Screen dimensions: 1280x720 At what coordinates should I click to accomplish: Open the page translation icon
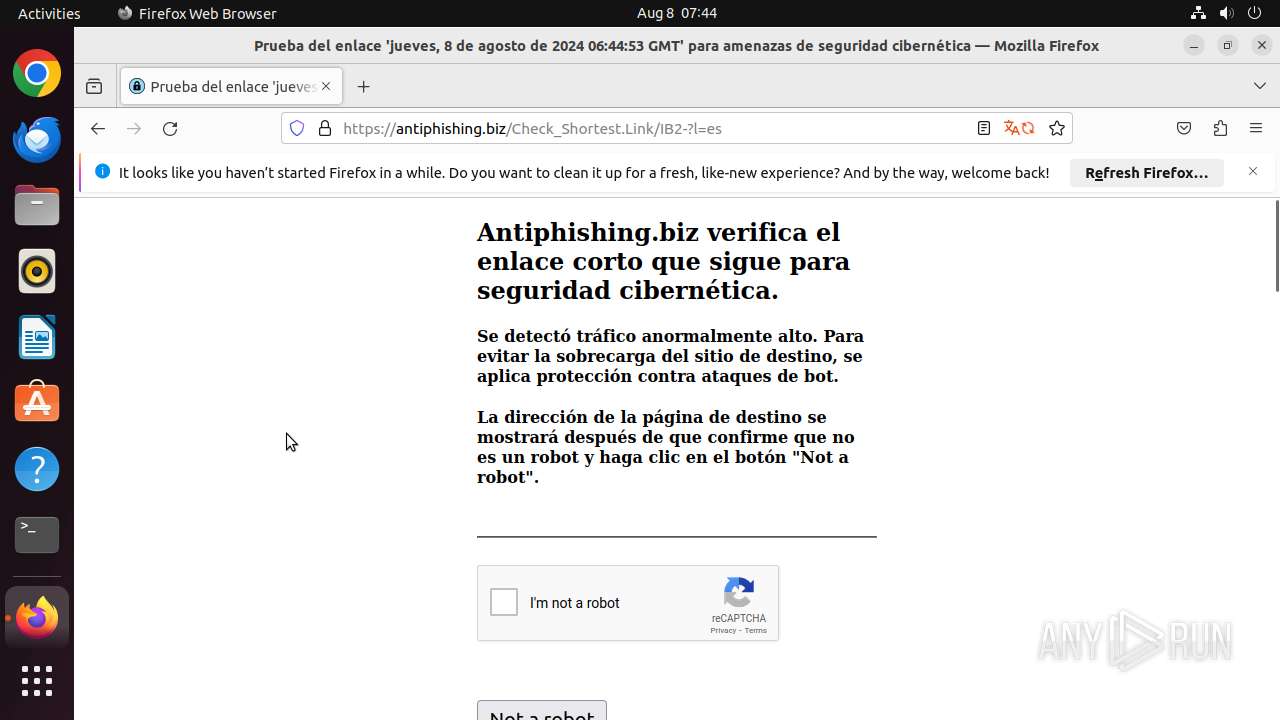(x=1019, y=128)
